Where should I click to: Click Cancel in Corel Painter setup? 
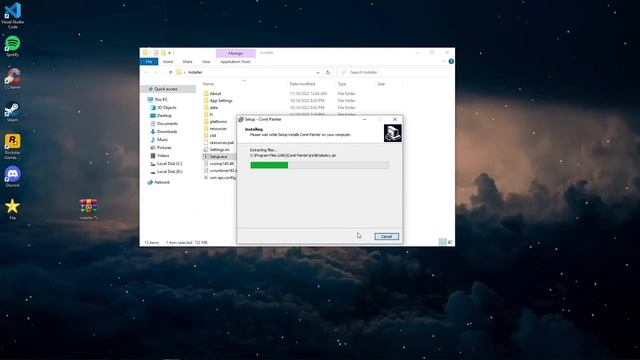point(387,236)
